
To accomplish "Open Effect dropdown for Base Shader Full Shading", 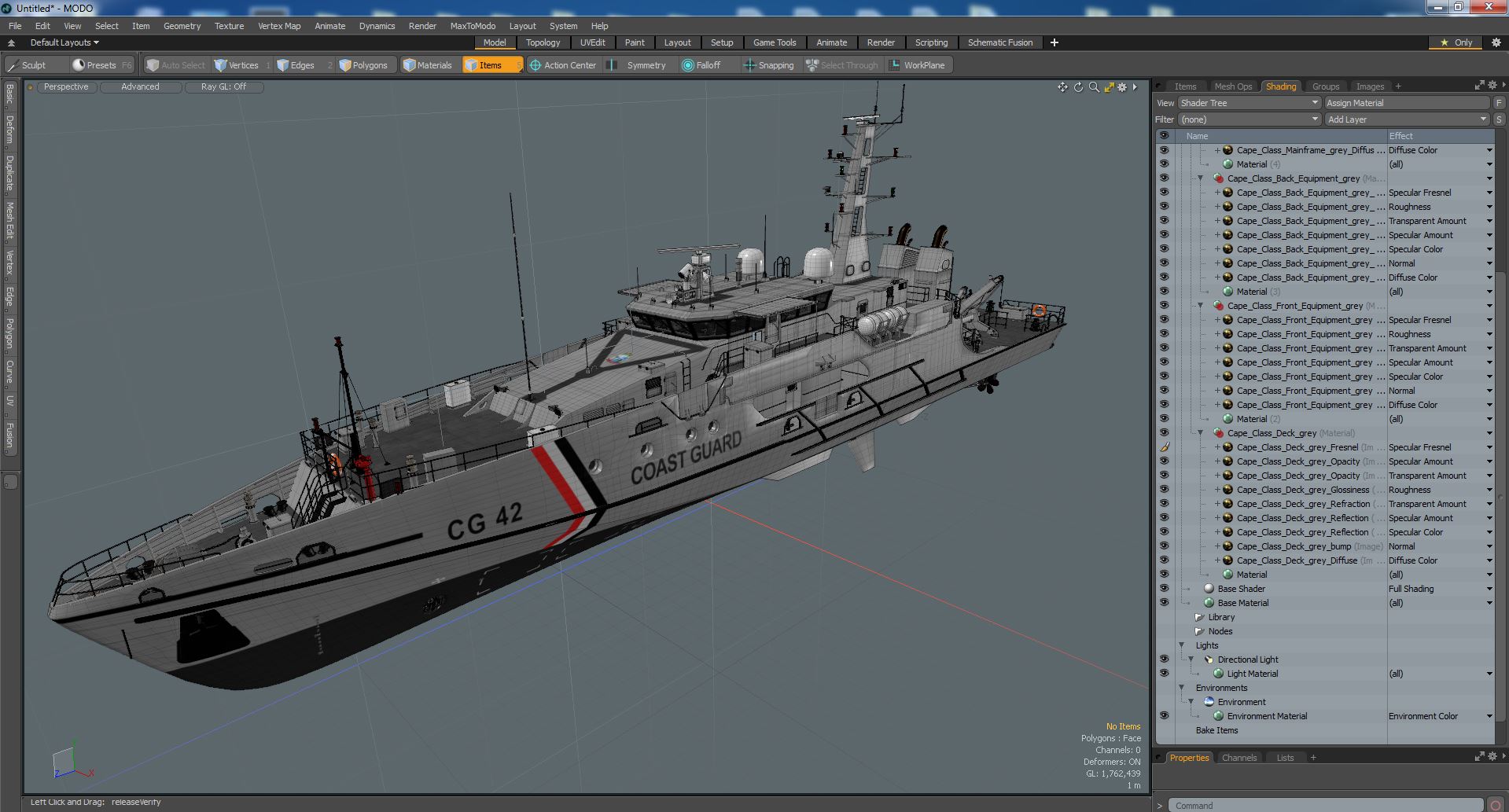I will pyautogui.click(x=1489, y=589).
